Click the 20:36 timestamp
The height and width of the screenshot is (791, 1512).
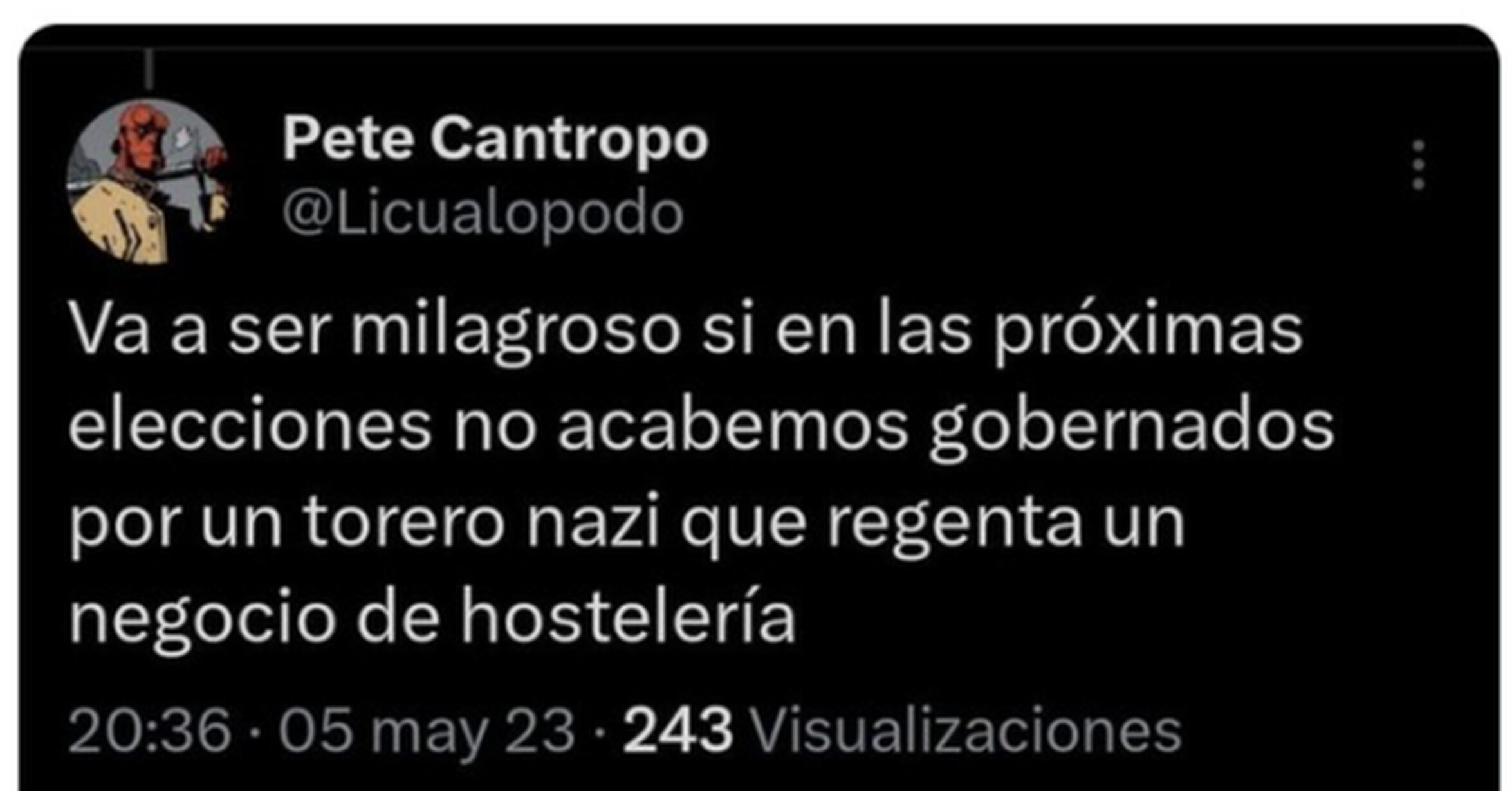pos(149,731)
